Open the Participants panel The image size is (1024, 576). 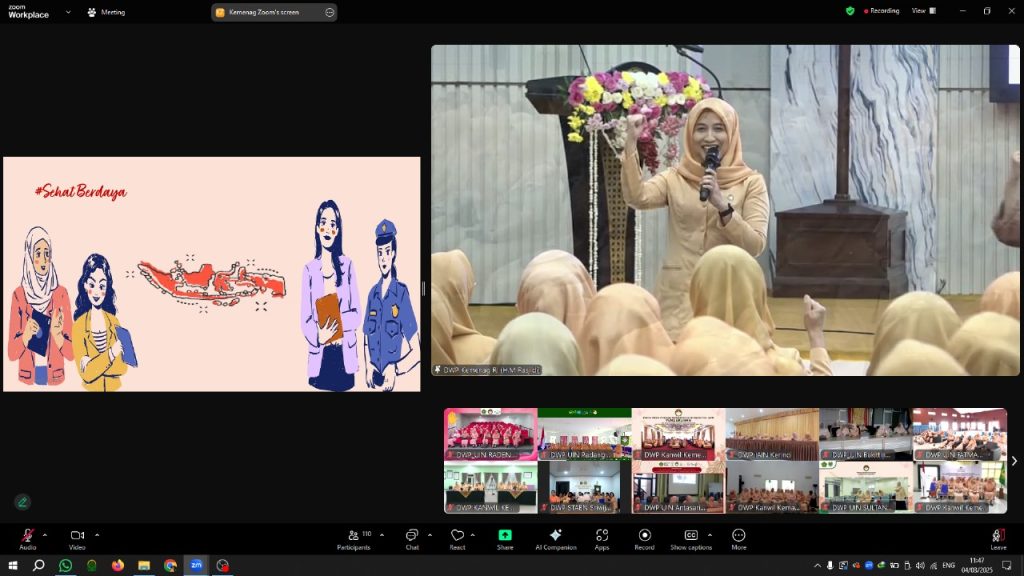353,537
